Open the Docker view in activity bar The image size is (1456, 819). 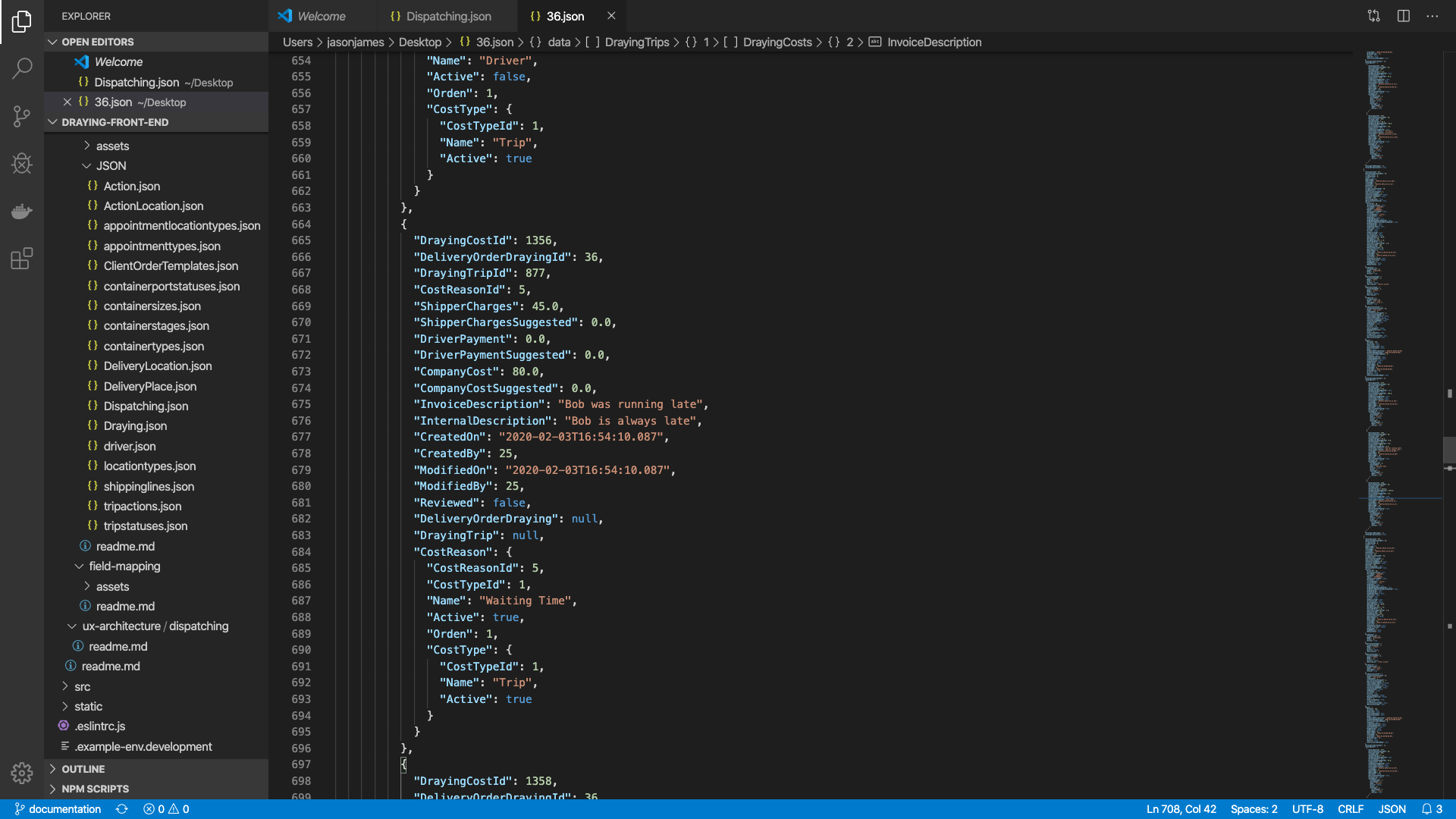[22, 211]
